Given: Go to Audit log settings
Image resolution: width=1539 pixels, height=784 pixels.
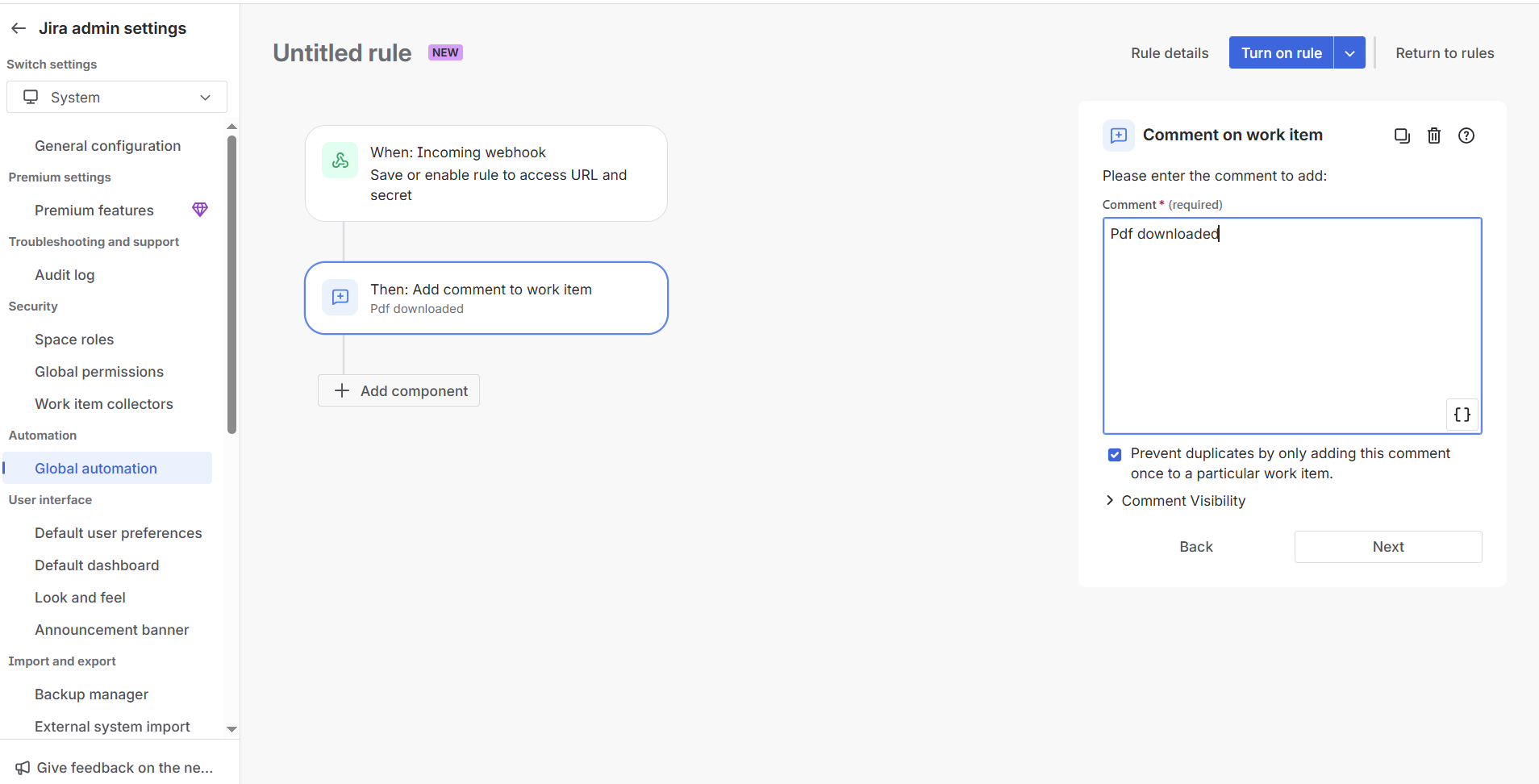Looking at the screenshot, I should (x=65, y=275).
